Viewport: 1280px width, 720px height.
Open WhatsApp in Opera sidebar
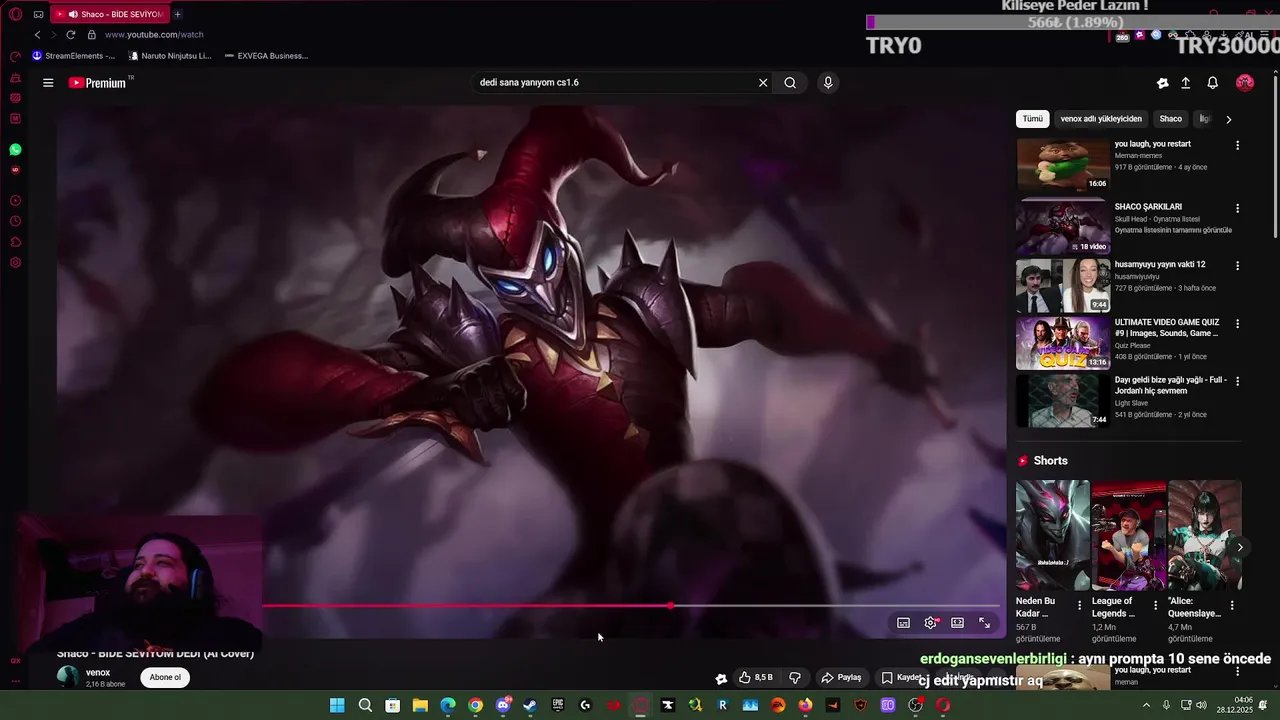[15, 150]
